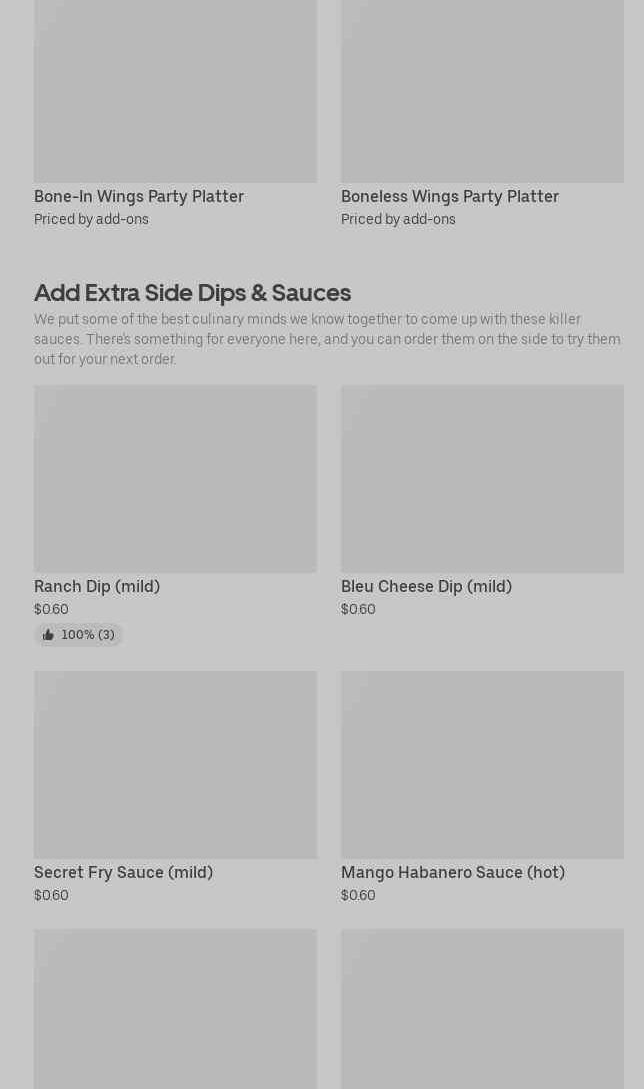Select the Bleu Cheese Dip (mild) image

482,479
